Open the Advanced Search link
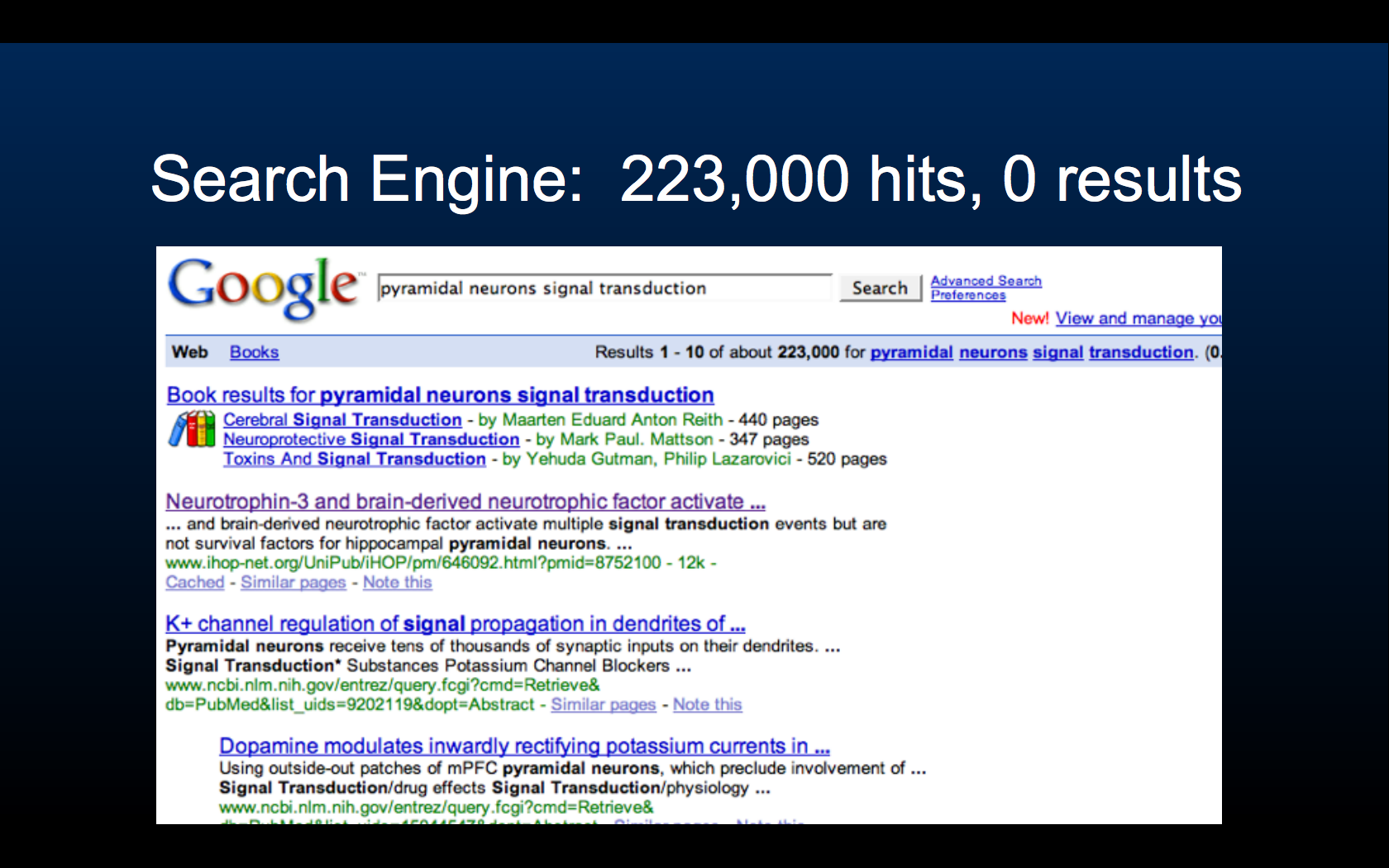The width and height of the screenshot is (1389, 868). (986, 281)
